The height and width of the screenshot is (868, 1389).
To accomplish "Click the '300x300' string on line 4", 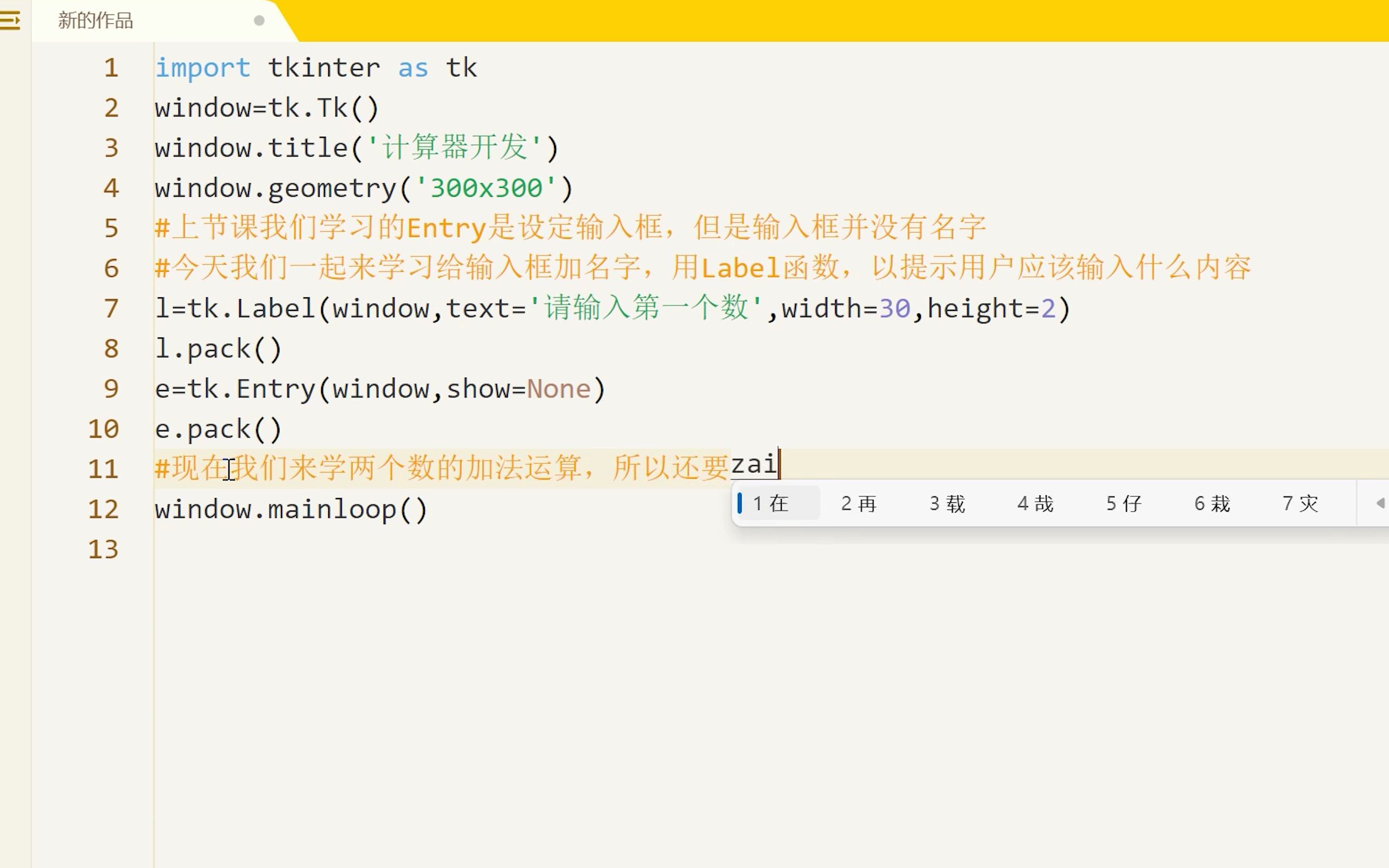I will click(486, 188).
